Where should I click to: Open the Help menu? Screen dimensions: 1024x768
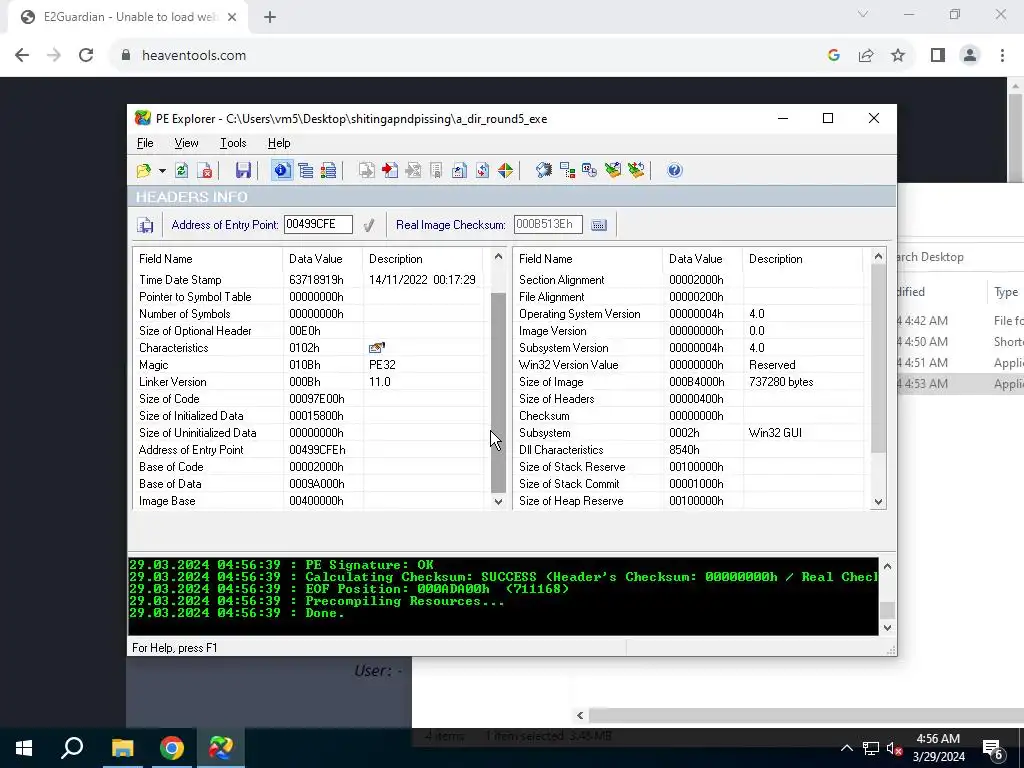coord(279,143)
